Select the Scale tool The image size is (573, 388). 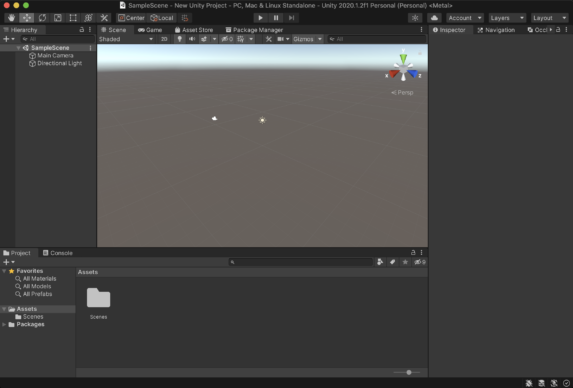pos(58,18)
